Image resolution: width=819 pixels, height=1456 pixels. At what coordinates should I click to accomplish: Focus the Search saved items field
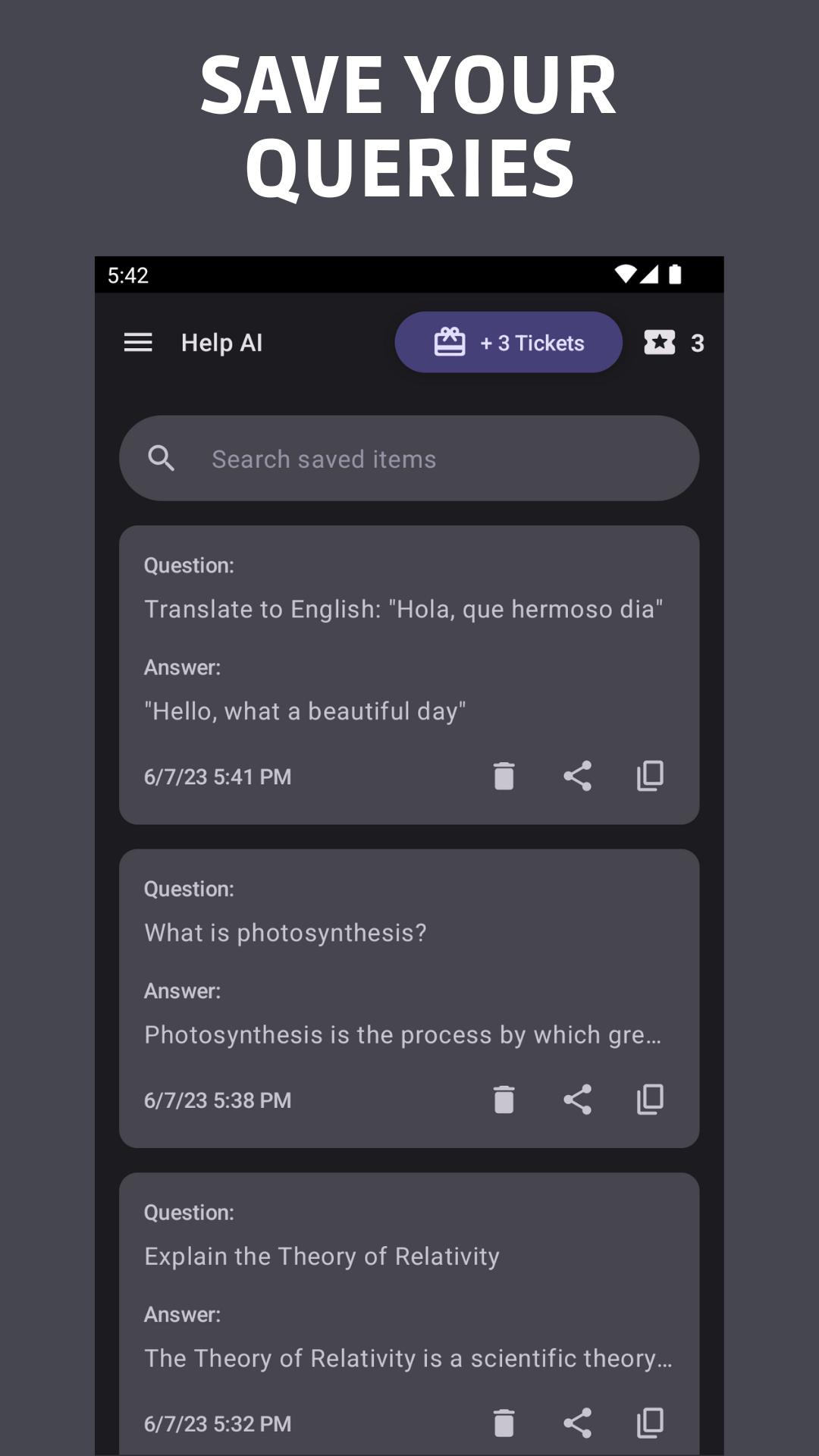coord(425,459)
